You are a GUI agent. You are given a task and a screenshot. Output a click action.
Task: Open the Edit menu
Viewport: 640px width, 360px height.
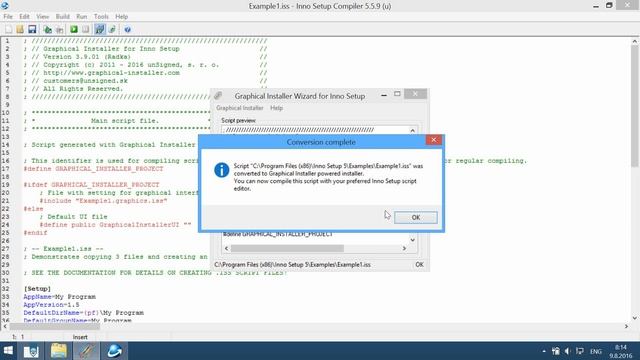tap(24, 17)
